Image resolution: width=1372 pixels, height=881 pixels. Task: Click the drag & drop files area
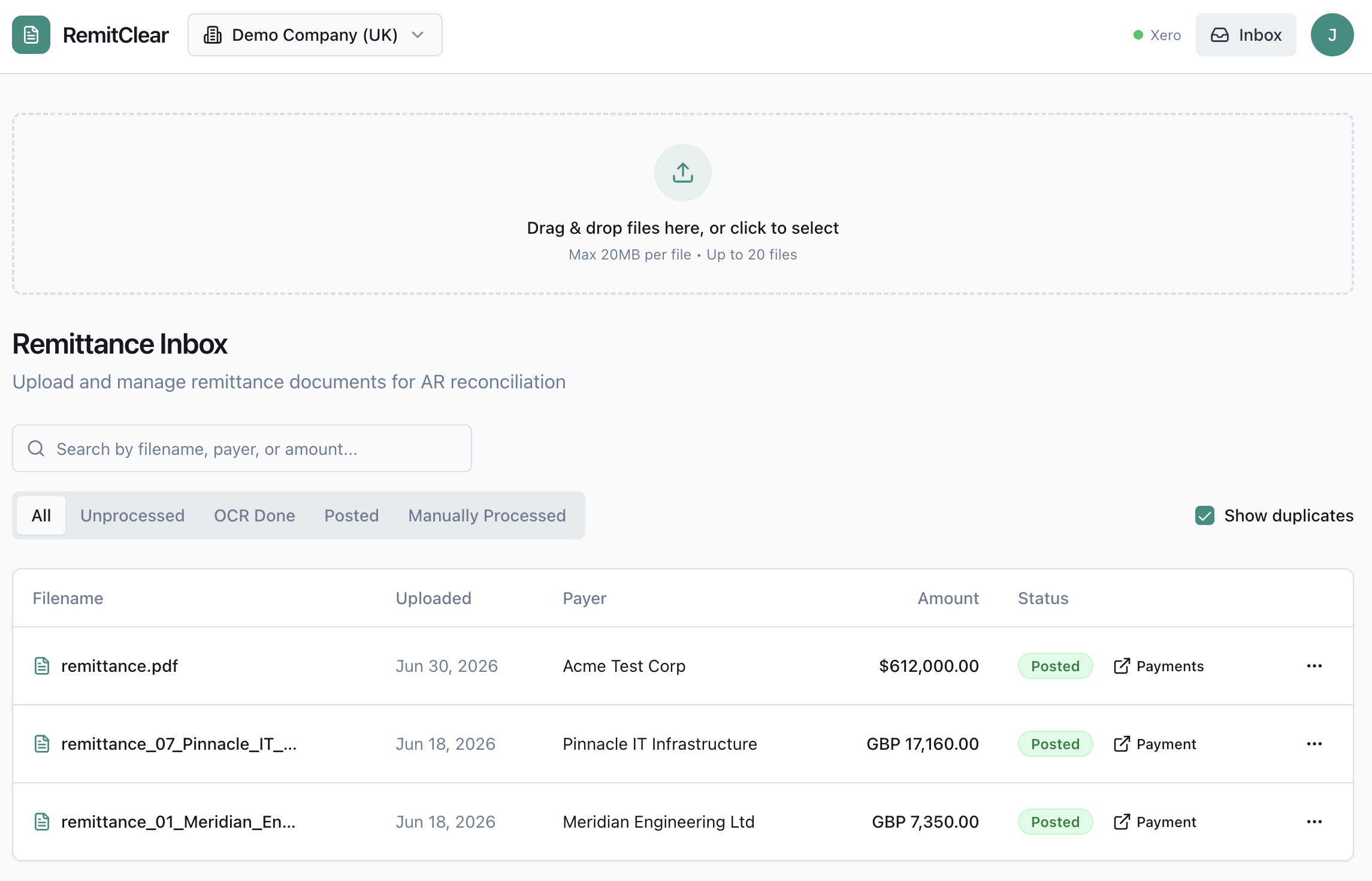(683, 204)
